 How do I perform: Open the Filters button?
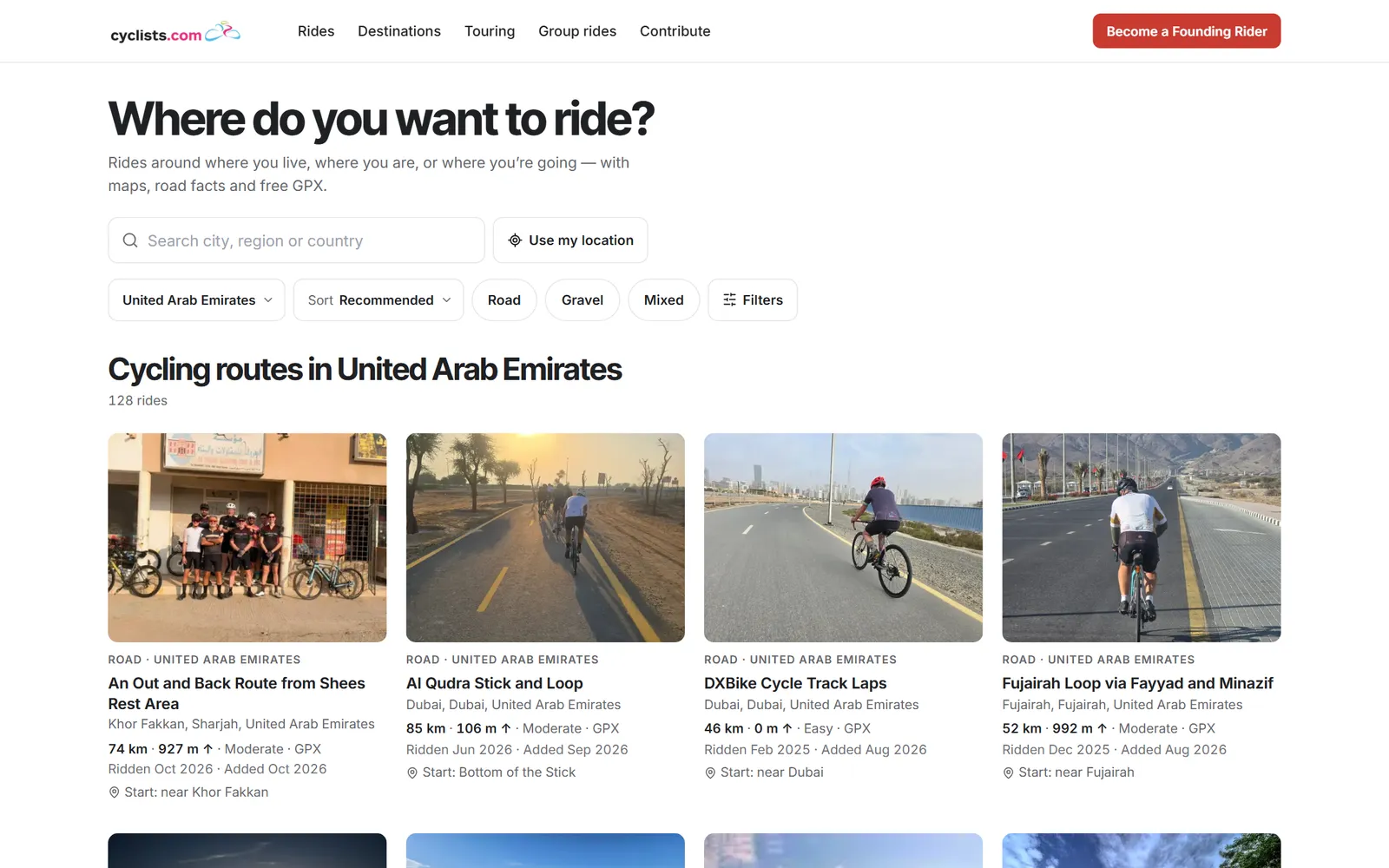(x=753, y=299)
